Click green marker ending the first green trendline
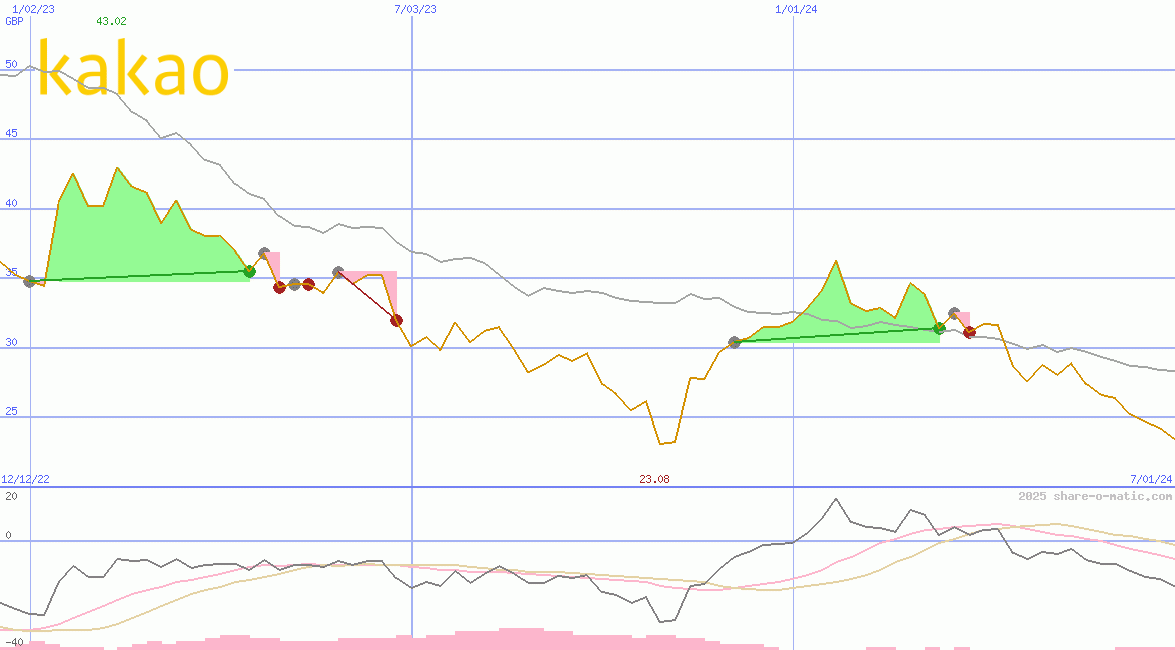The height and width of the screenshot is (650, 1175). [249, 271]
